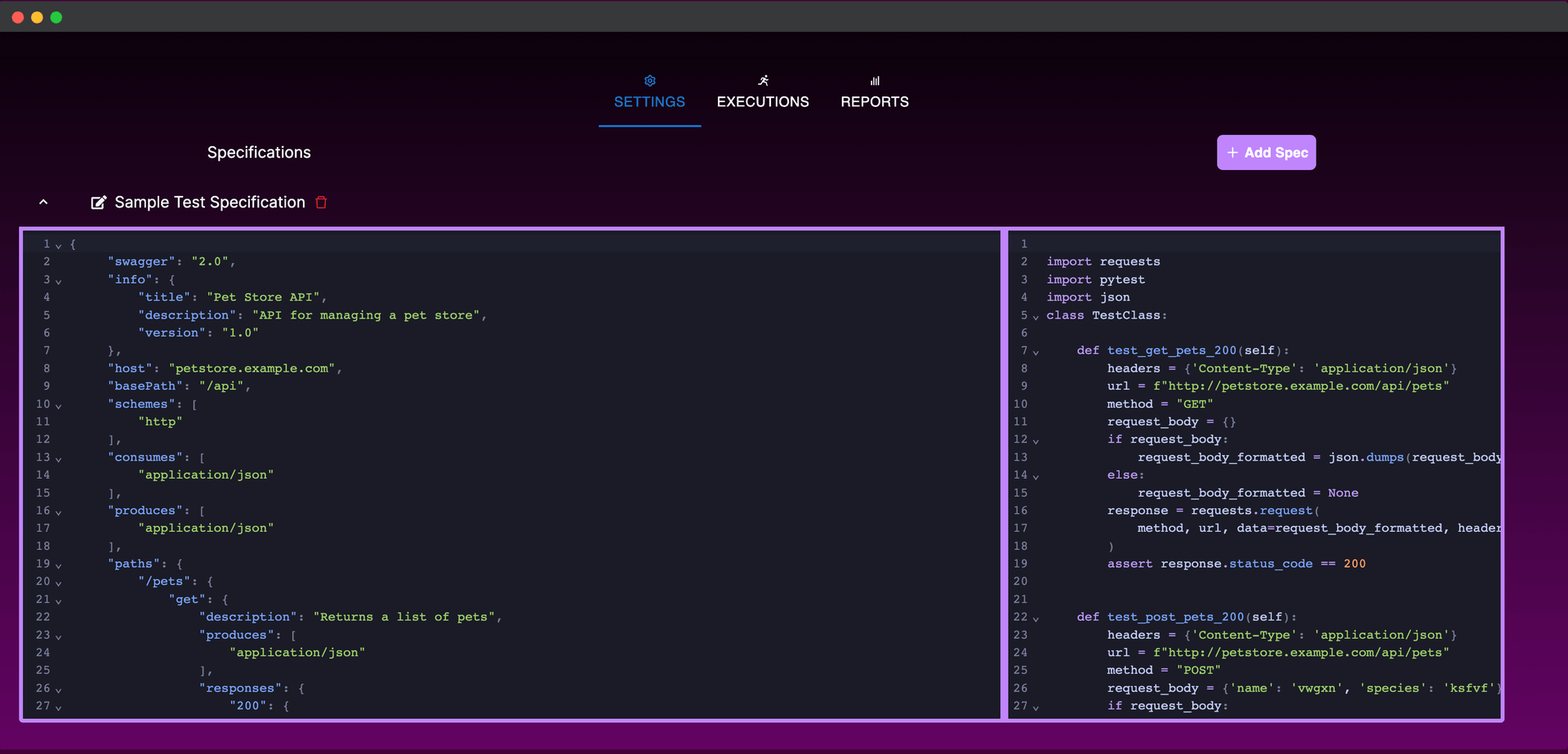
Task: Collapse the "schemes" array fold arrow
Action: point(59,405)
